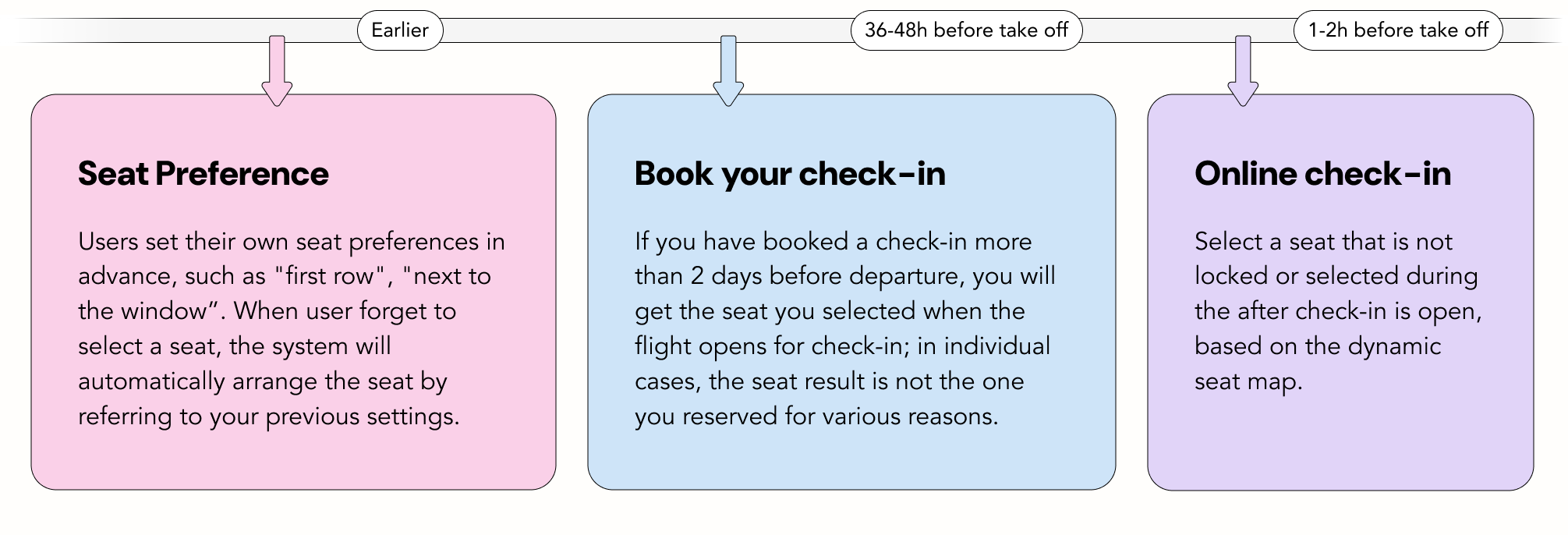Click the blue down arrow above Book your check-in
Screen dimensions: 1568x535
pyautogui.click(x=728, y=72)
